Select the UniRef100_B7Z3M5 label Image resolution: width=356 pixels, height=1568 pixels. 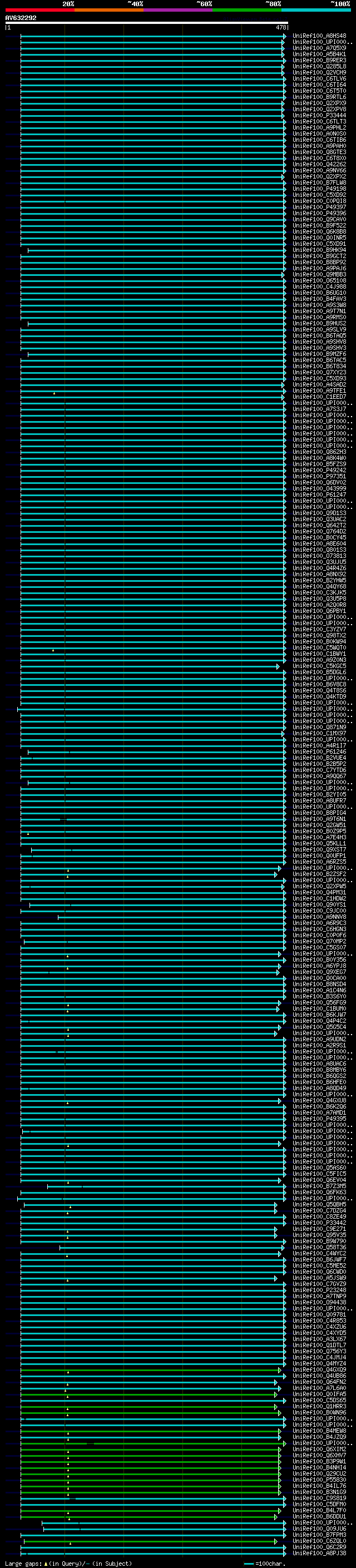pyautogui.click(x=319, y=1186)
